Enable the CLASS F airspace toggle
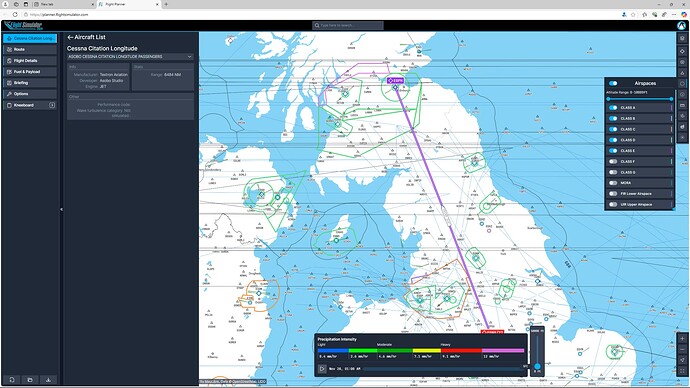 coord(613,161)
